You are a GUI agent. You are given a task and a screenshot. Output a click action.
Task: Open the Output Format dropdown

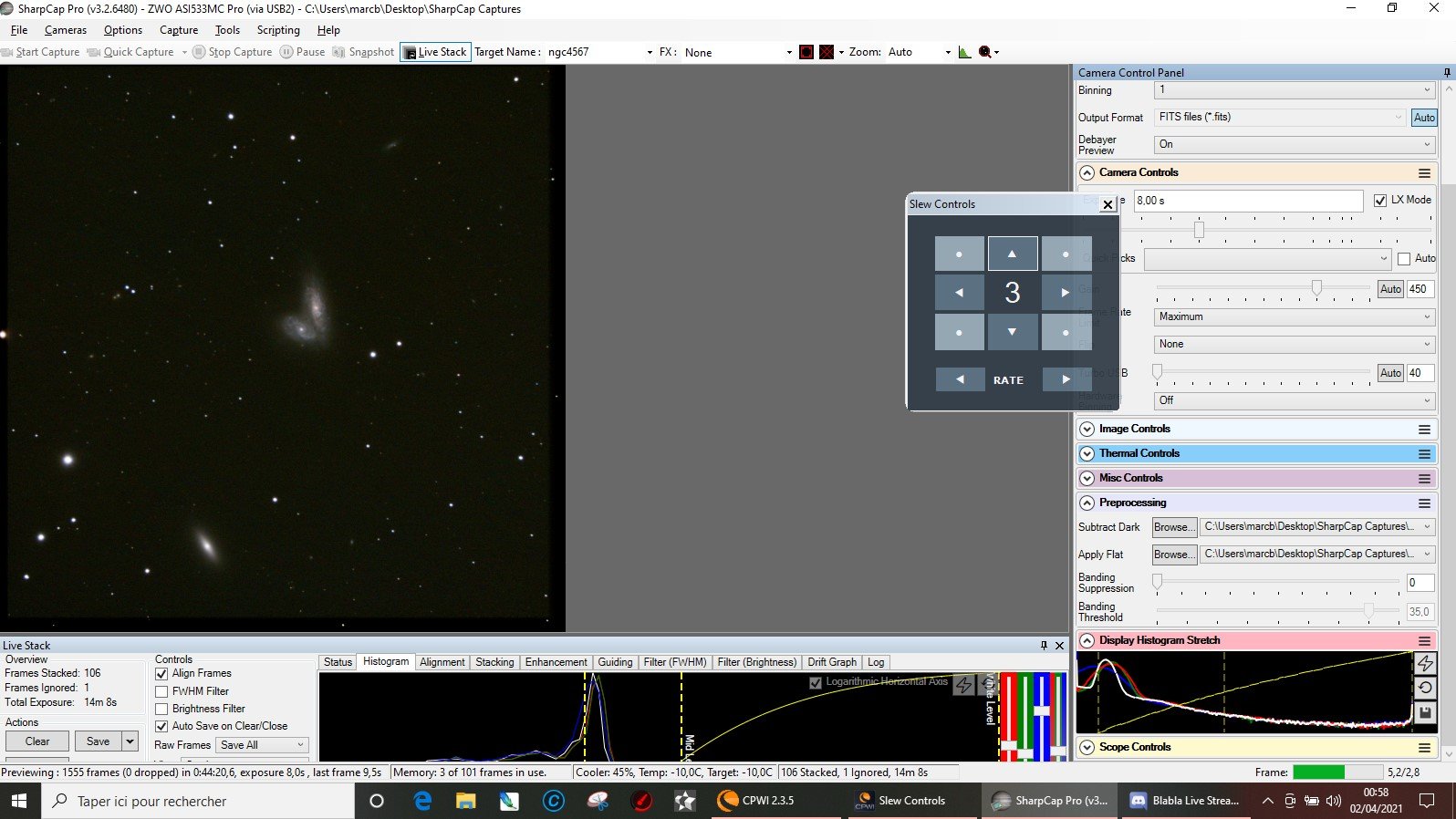pos(1280,117)
